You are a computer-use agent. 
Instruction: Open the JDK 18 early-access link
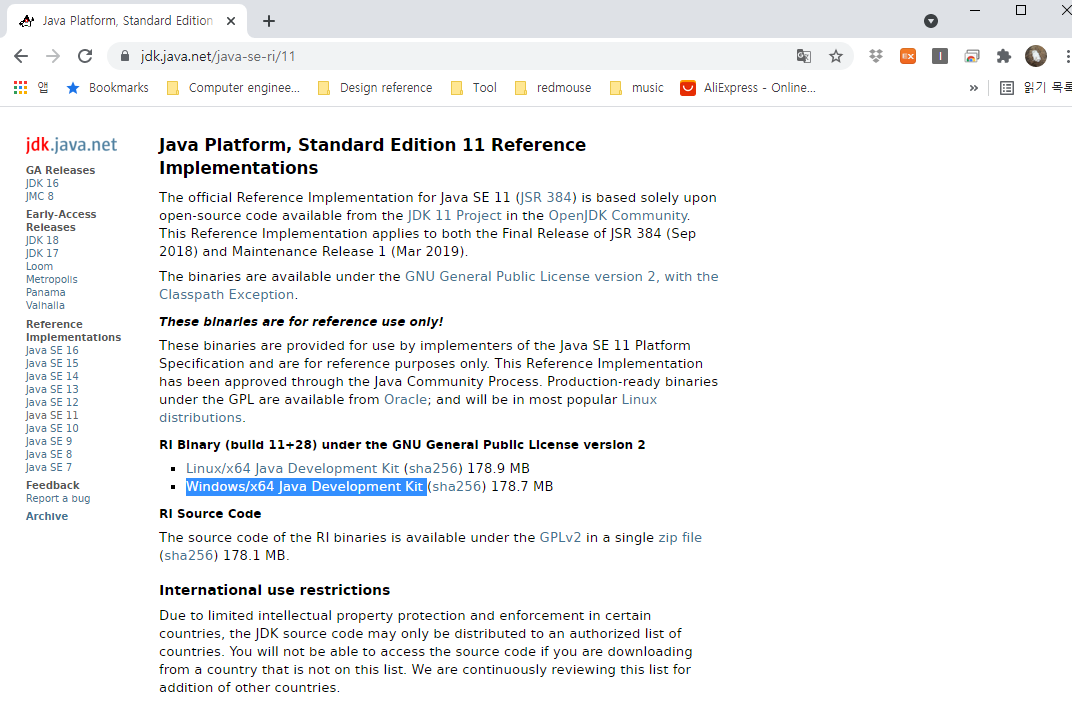point(42,240)
